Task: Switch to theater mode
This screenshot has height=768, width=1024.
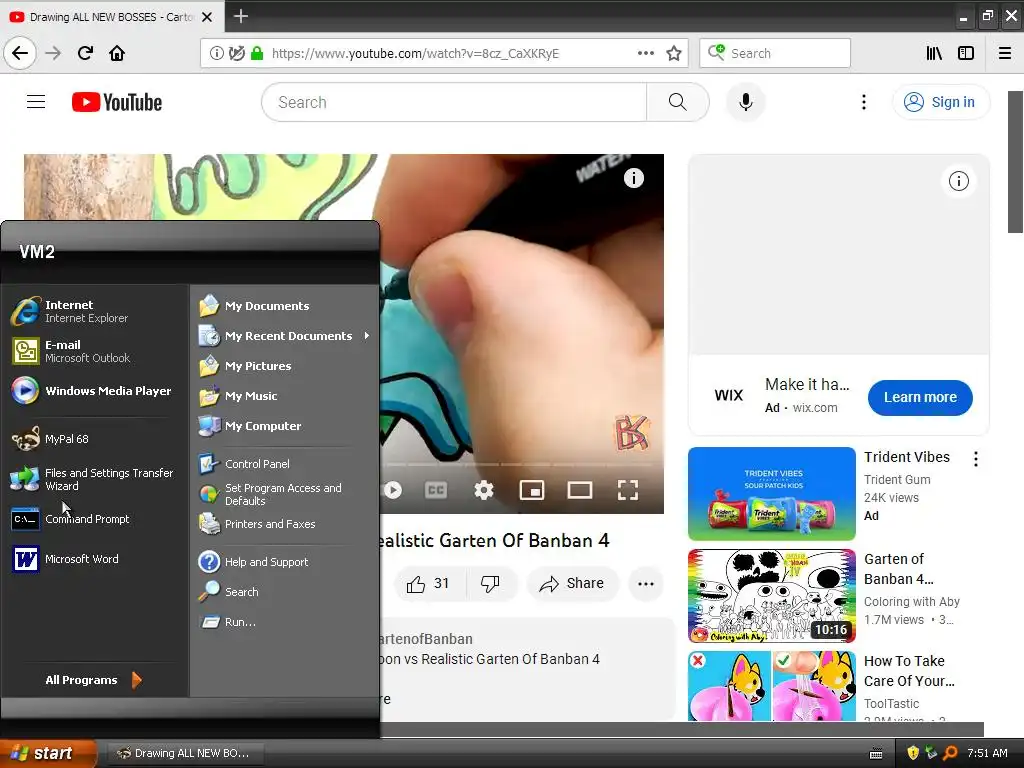Action: [580, 490]
